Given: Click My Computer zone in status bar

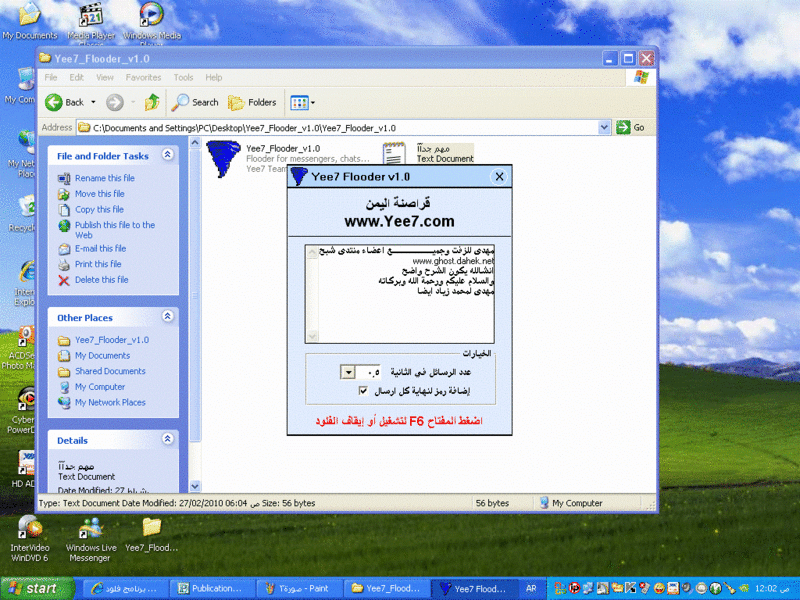Looking at the screenshot, I should (571, 503).
